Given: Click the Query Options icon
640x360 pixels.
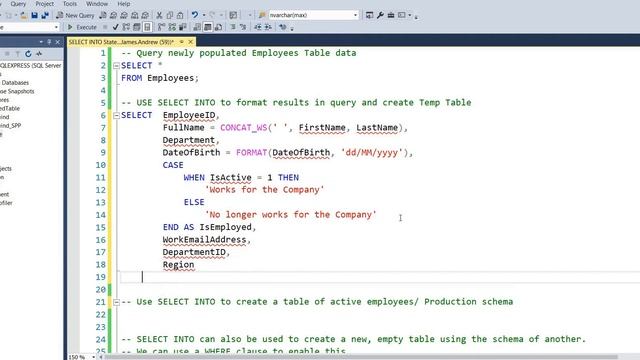Looking at the screenshot, I should 137,27.
